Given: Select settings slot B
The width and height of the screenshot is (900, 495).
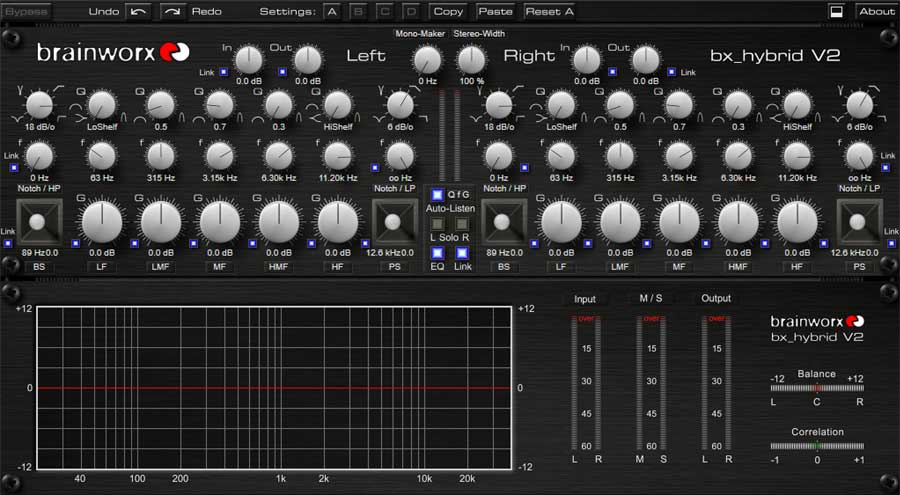Looking at the screenshot, I should point(358,11).
